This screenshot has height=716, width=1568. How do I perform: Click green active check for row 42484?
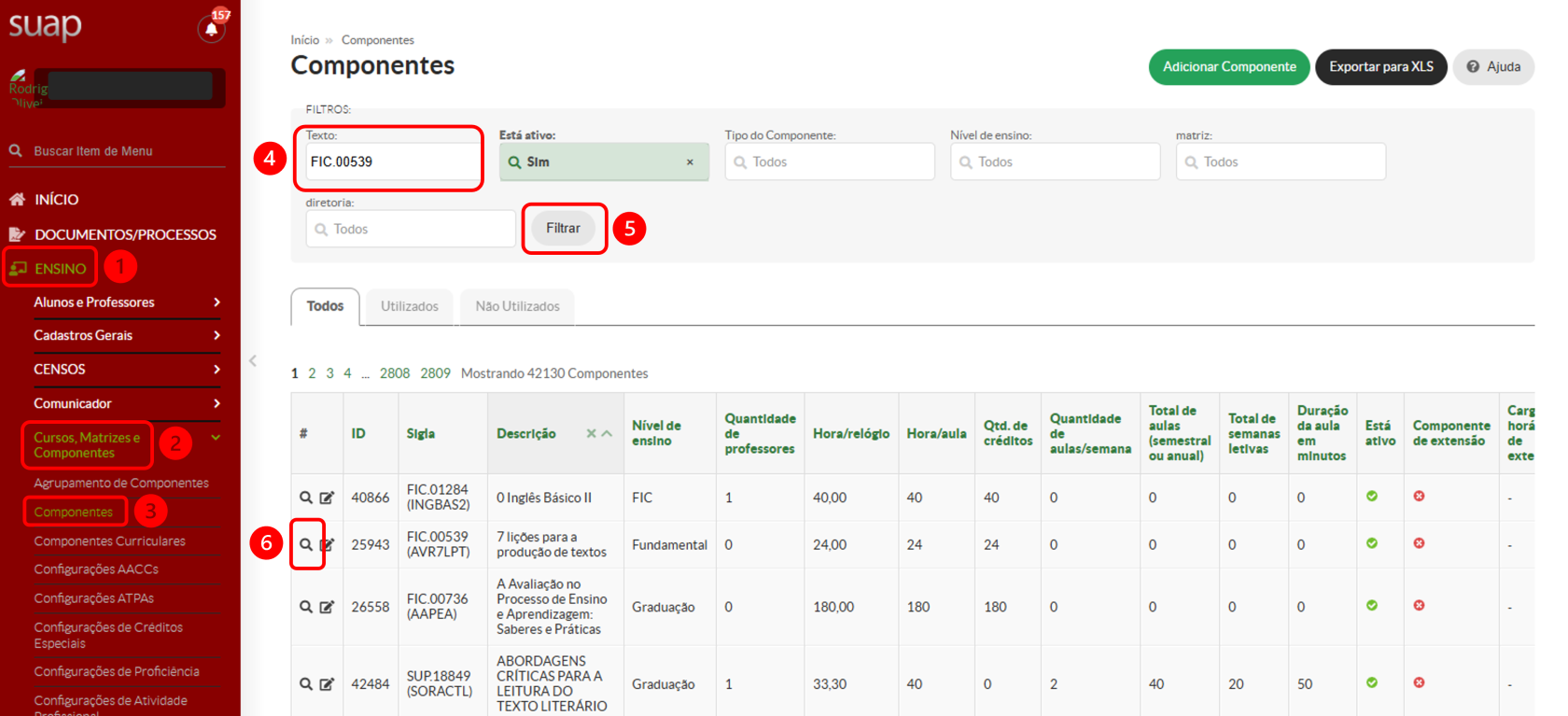pyautogui.click(x=1372, y=682)
